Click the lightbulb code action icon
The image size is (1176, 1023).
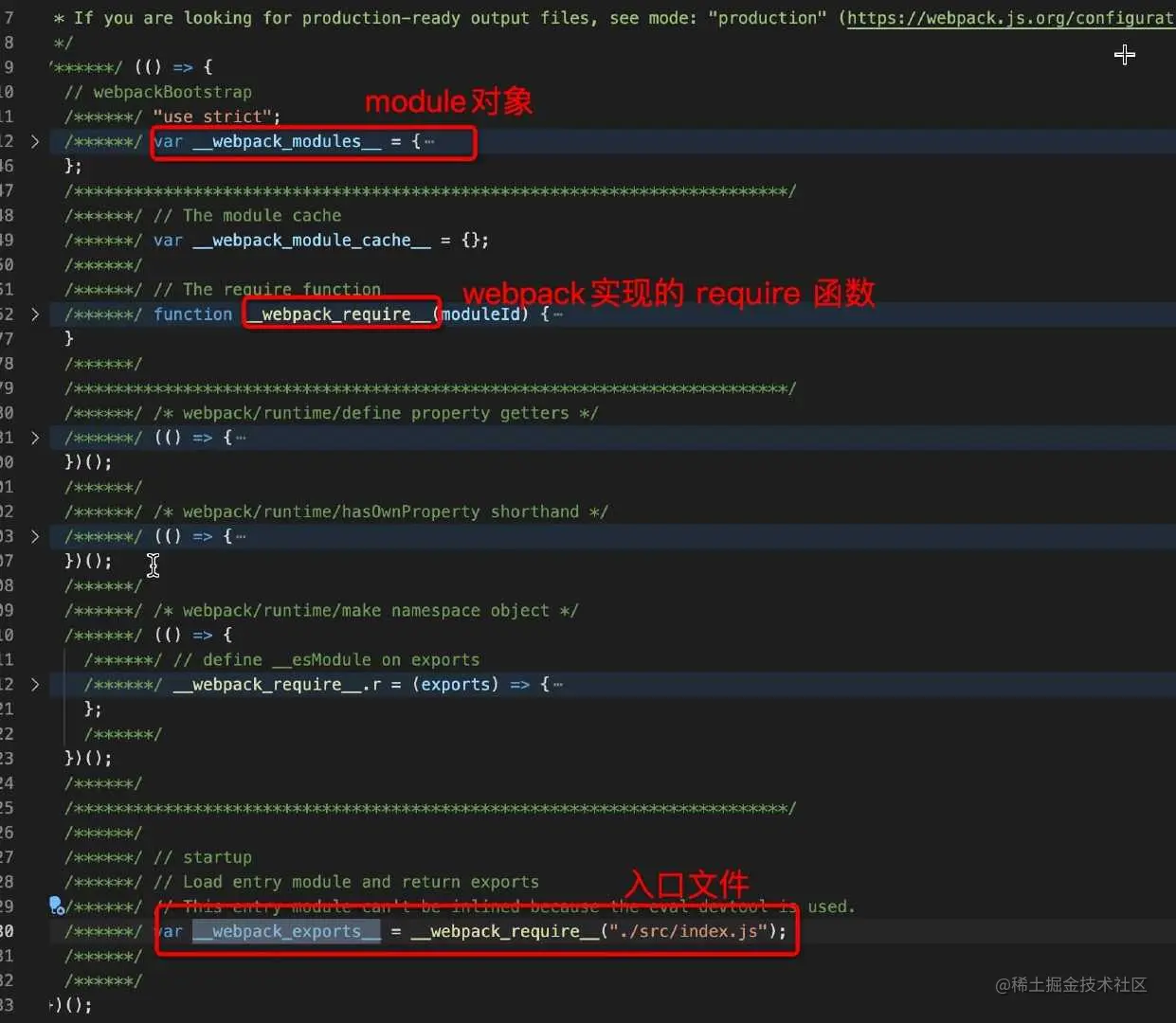click(56, 906)
